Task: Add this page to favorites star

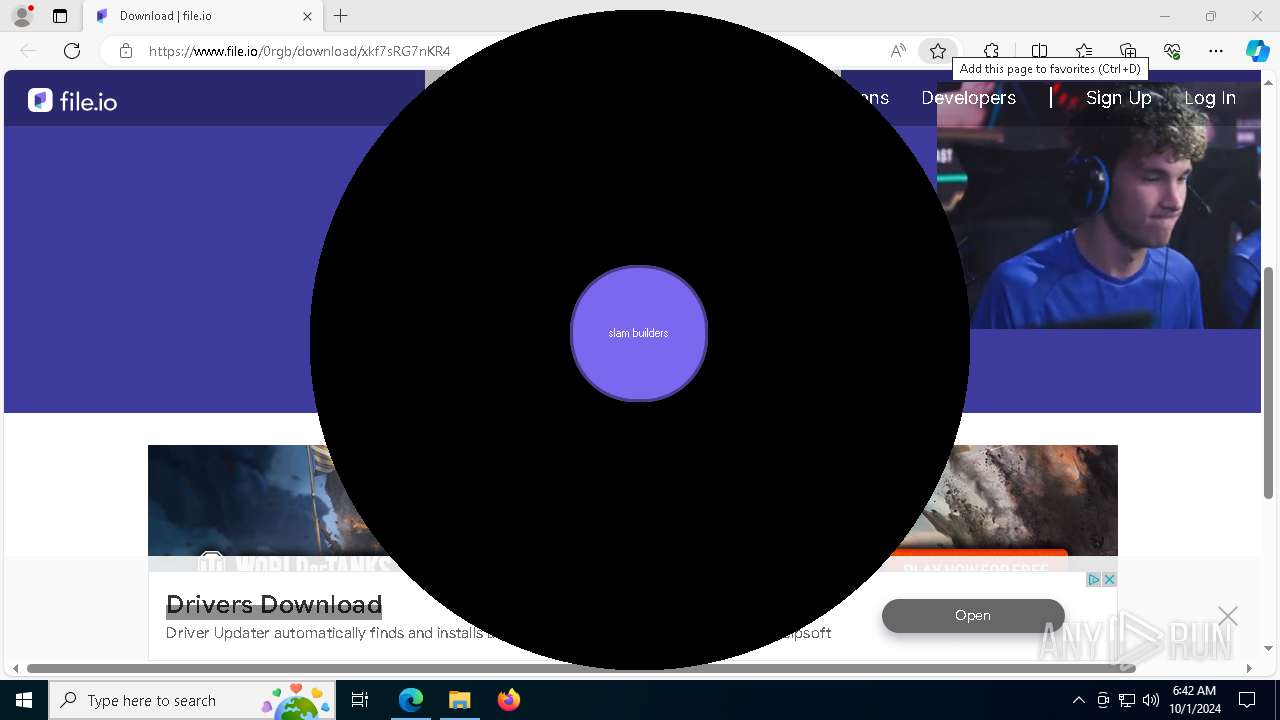Action: (937, 51)
